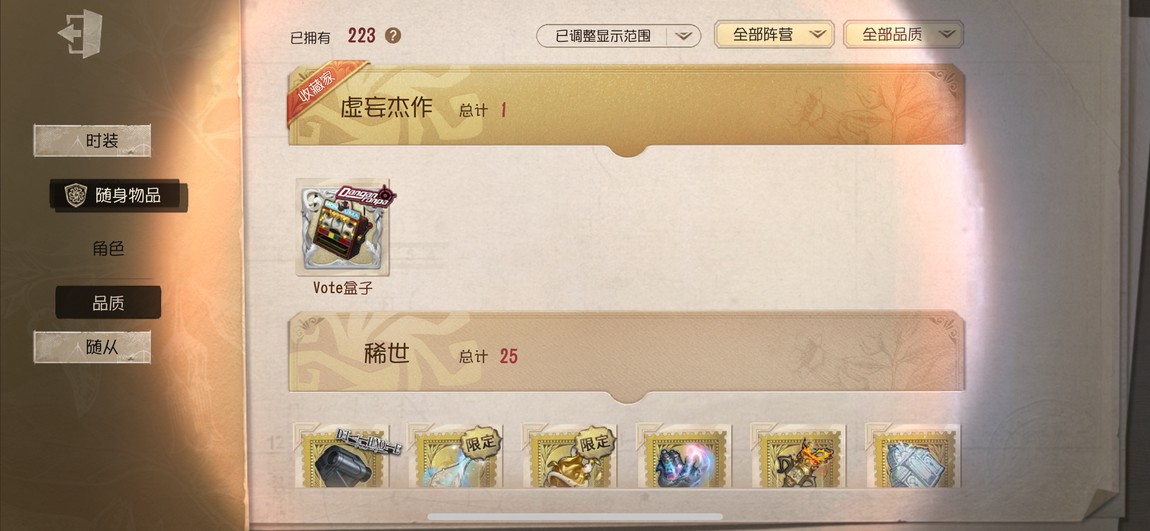Choose the first 限定 accessory icon
1150x531 pixels.
coord(455,455)
